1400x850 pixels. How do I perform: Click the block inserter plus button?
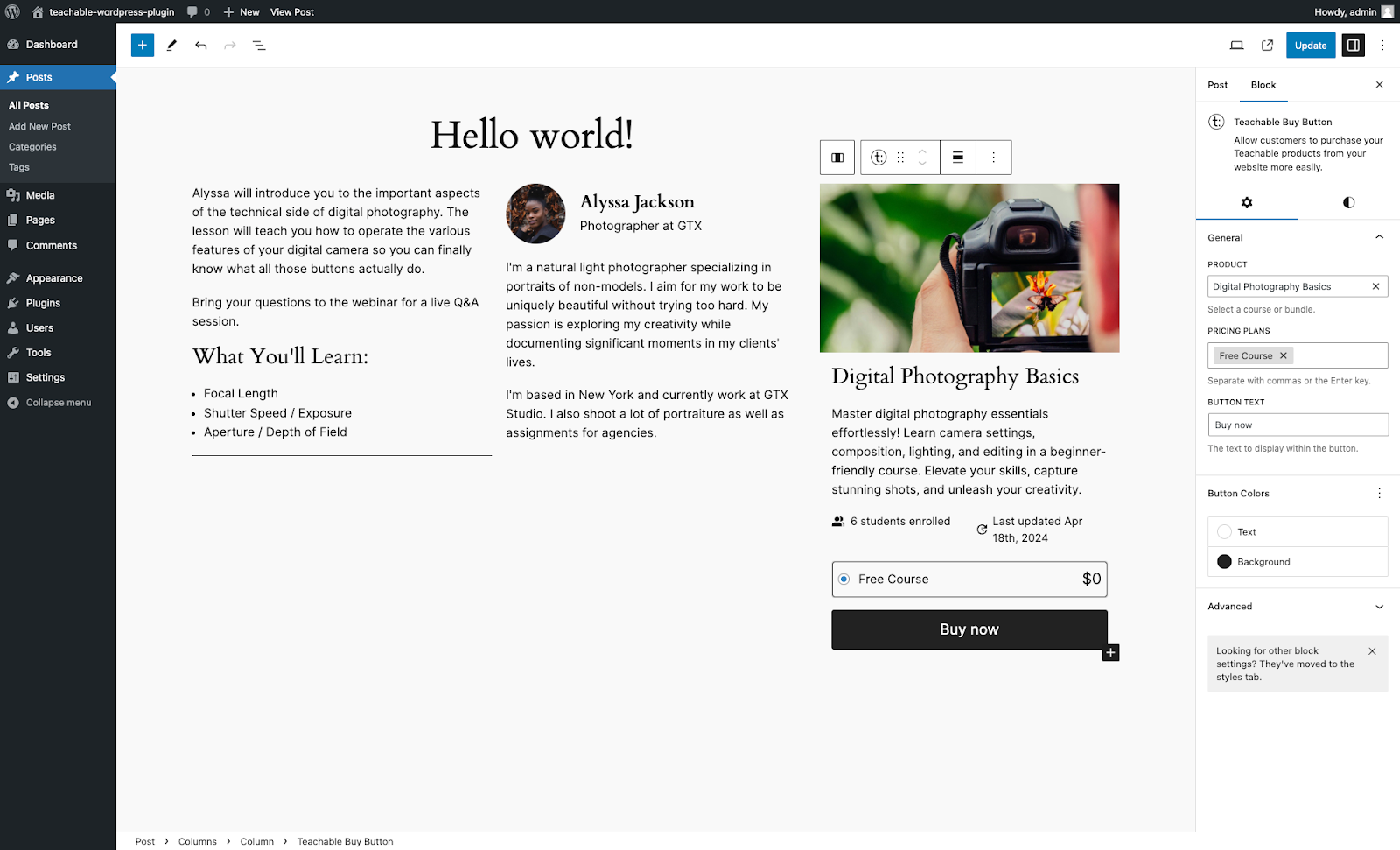[x=143, y=46]
